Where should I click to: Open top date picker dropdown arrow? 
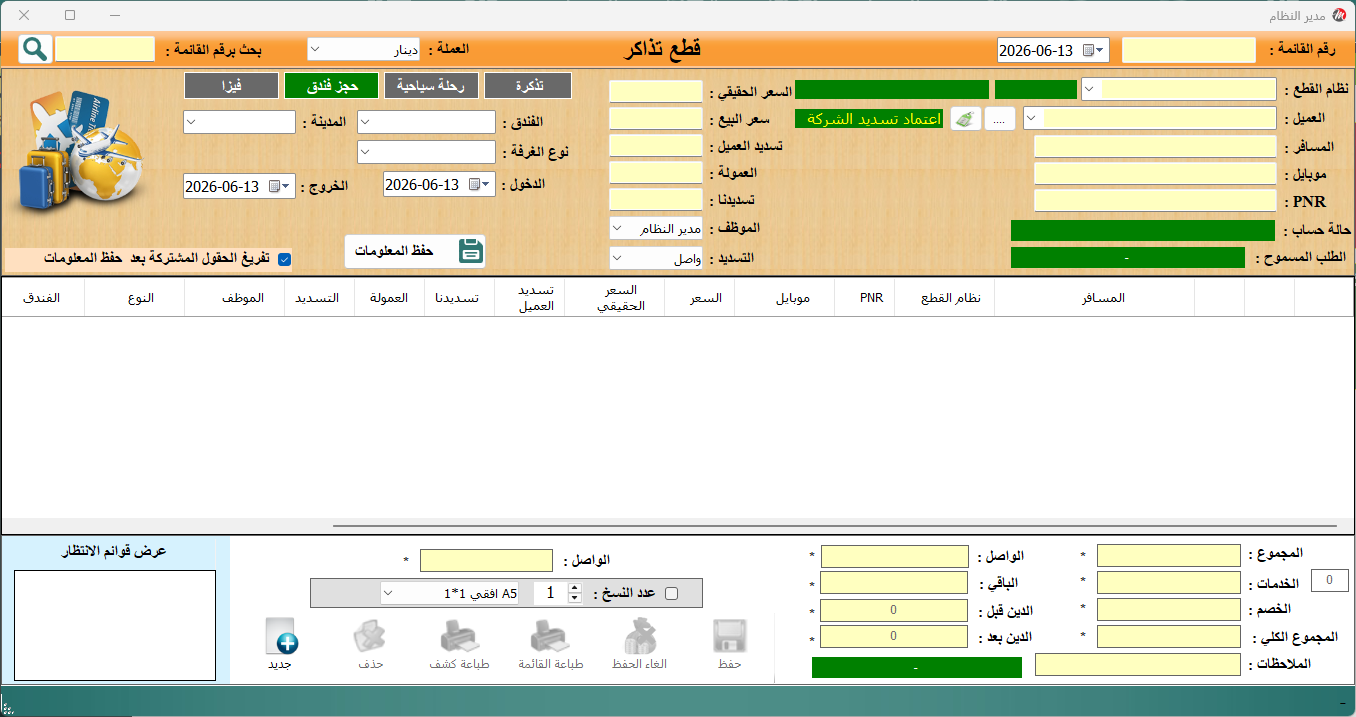tap(1101, 50)
